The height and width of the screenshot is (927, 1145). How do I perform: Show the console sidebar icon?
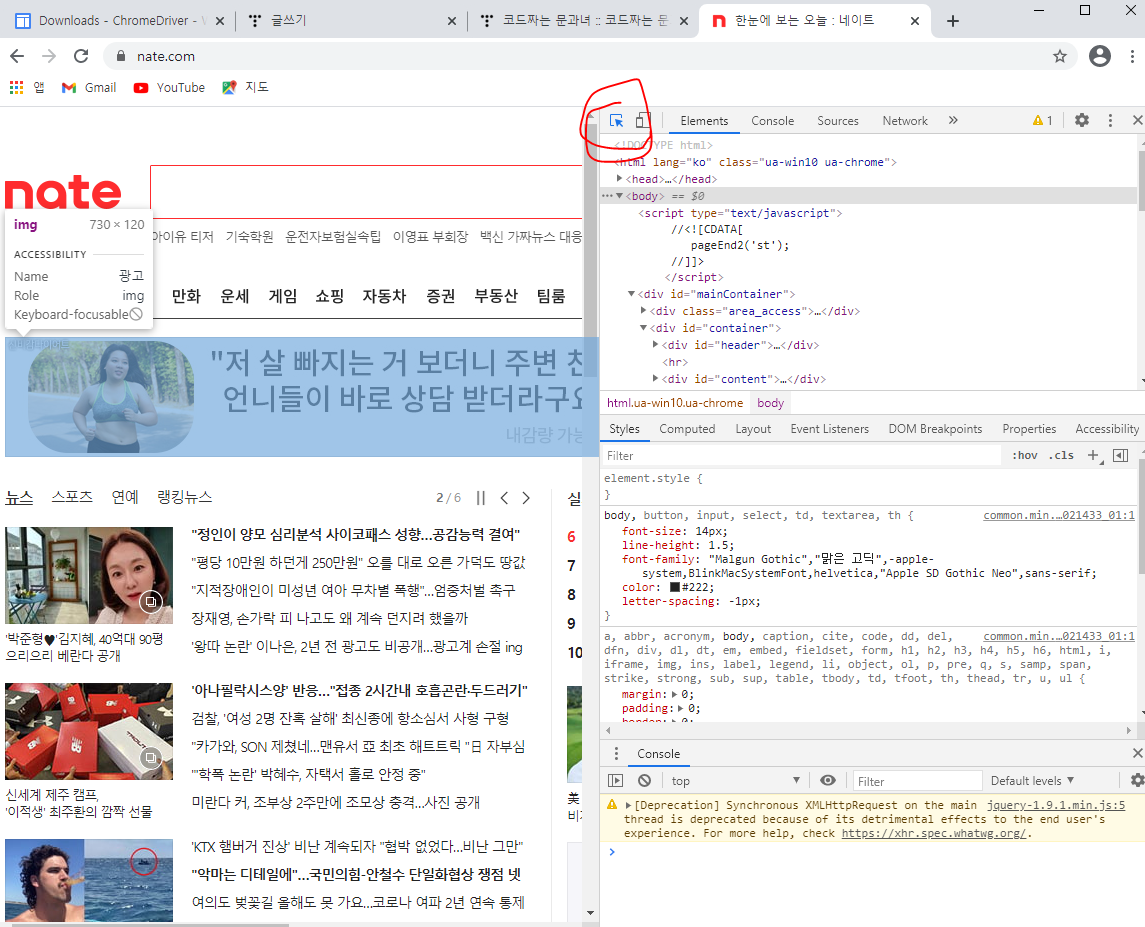click(616, 780)
